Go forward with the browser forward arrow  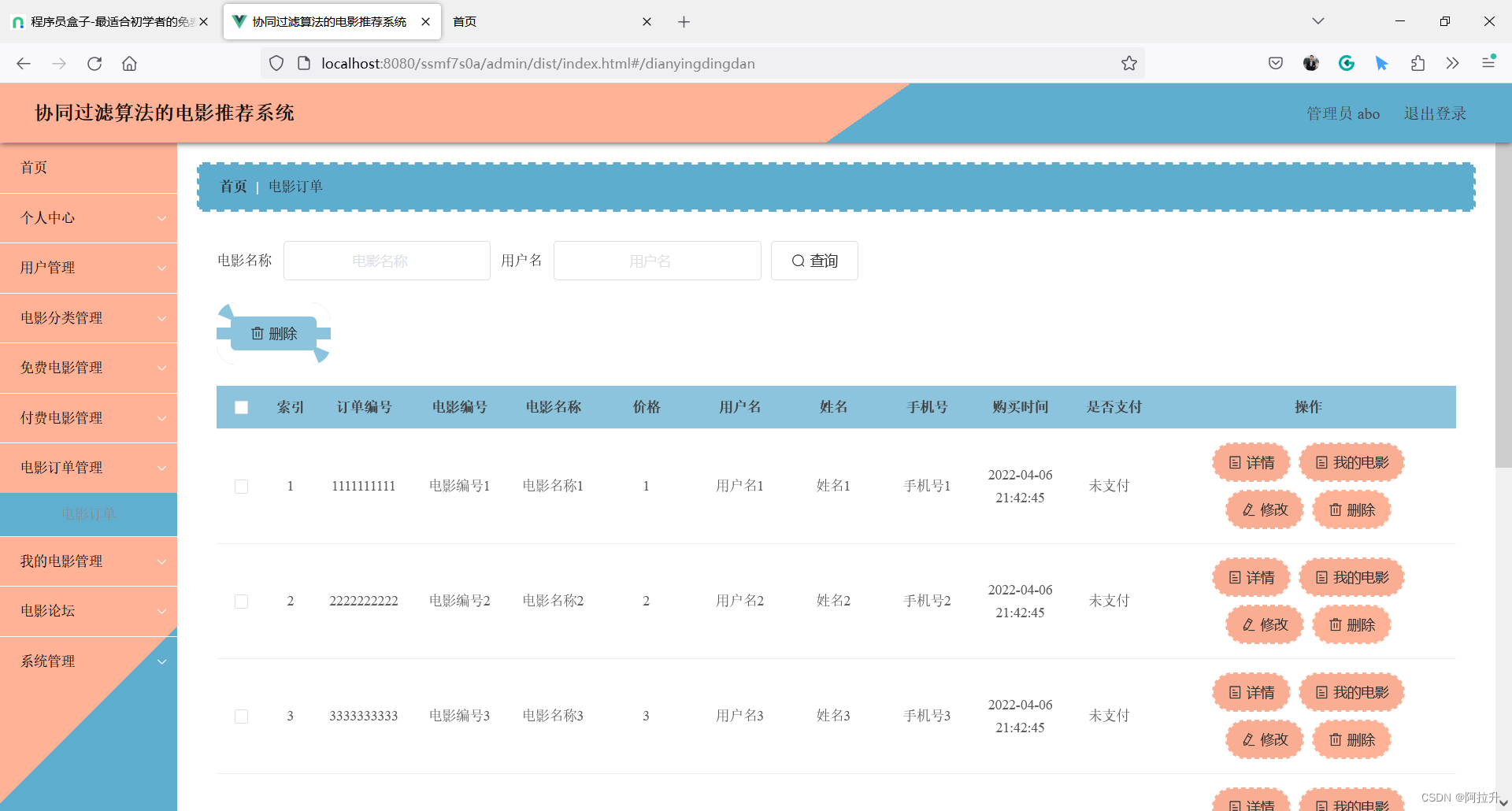tap(59, 64)
